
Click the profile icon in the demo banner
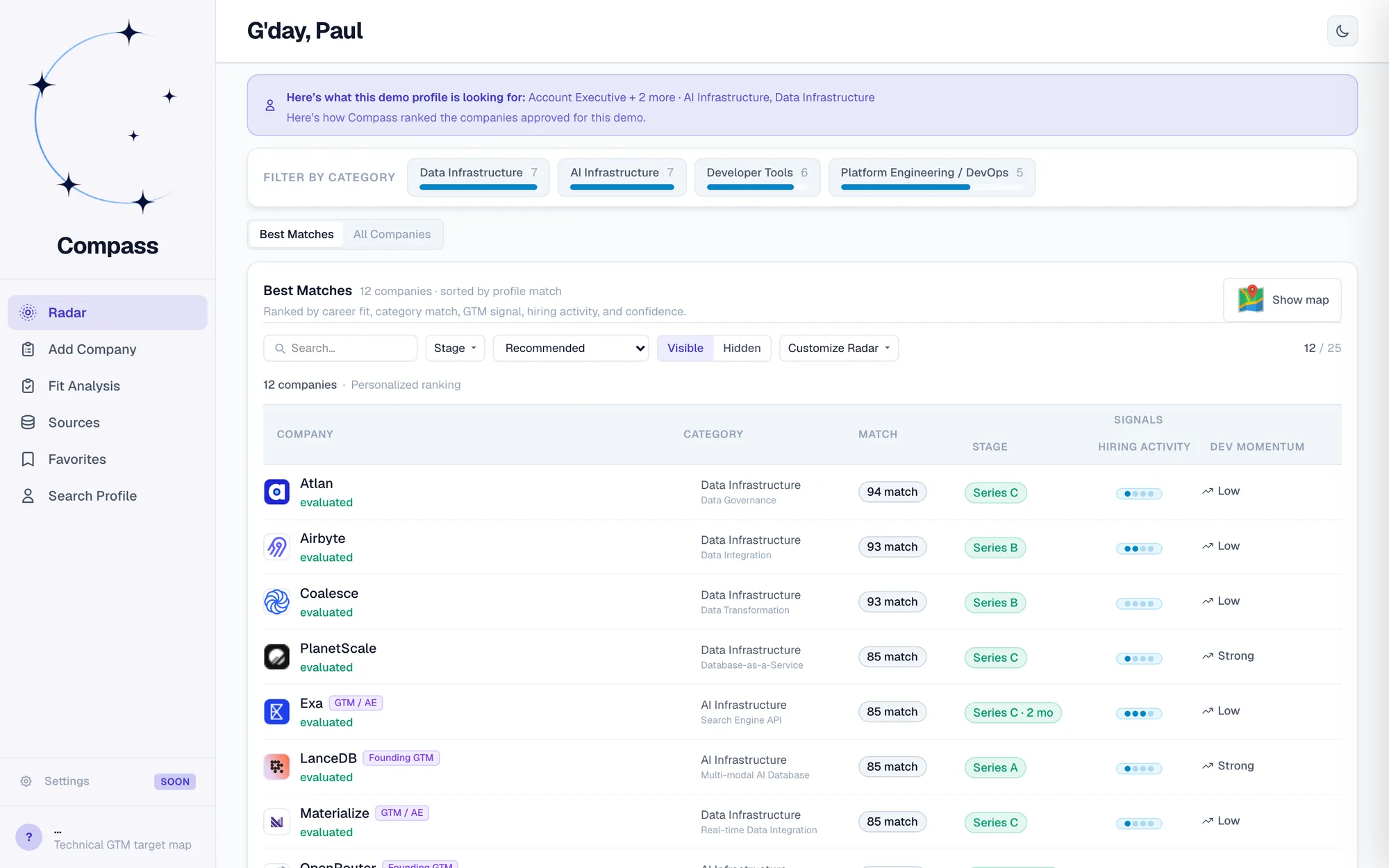[x=270, y=106]
